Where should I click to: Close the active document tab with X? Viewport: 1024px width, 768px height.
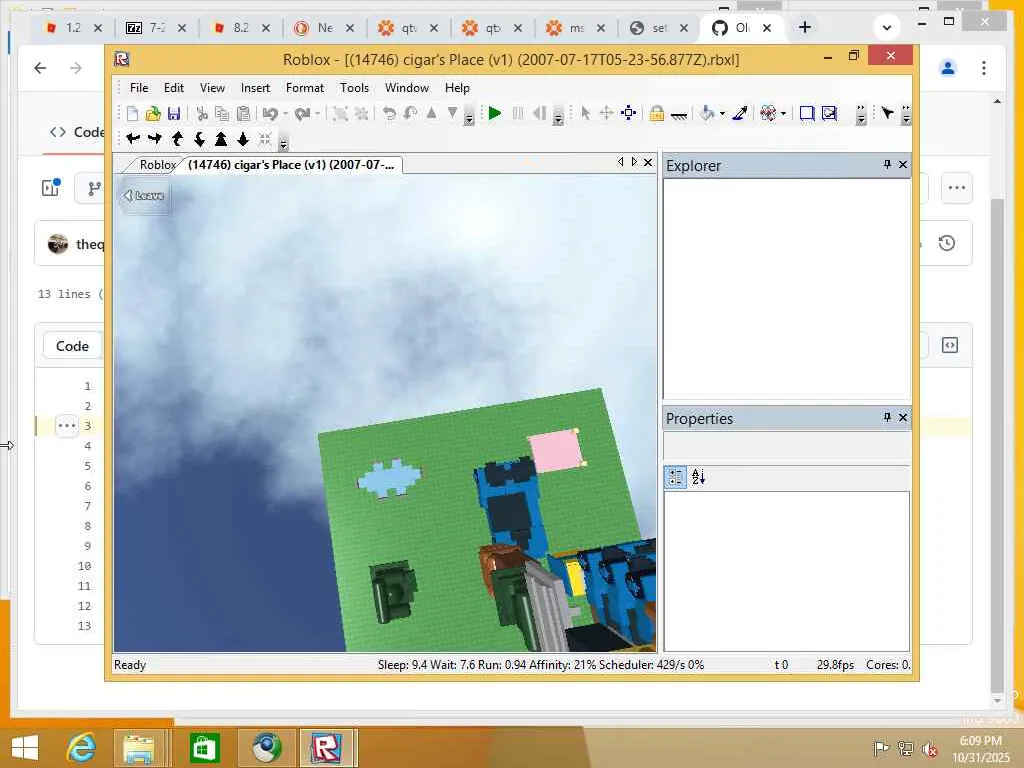648,162
